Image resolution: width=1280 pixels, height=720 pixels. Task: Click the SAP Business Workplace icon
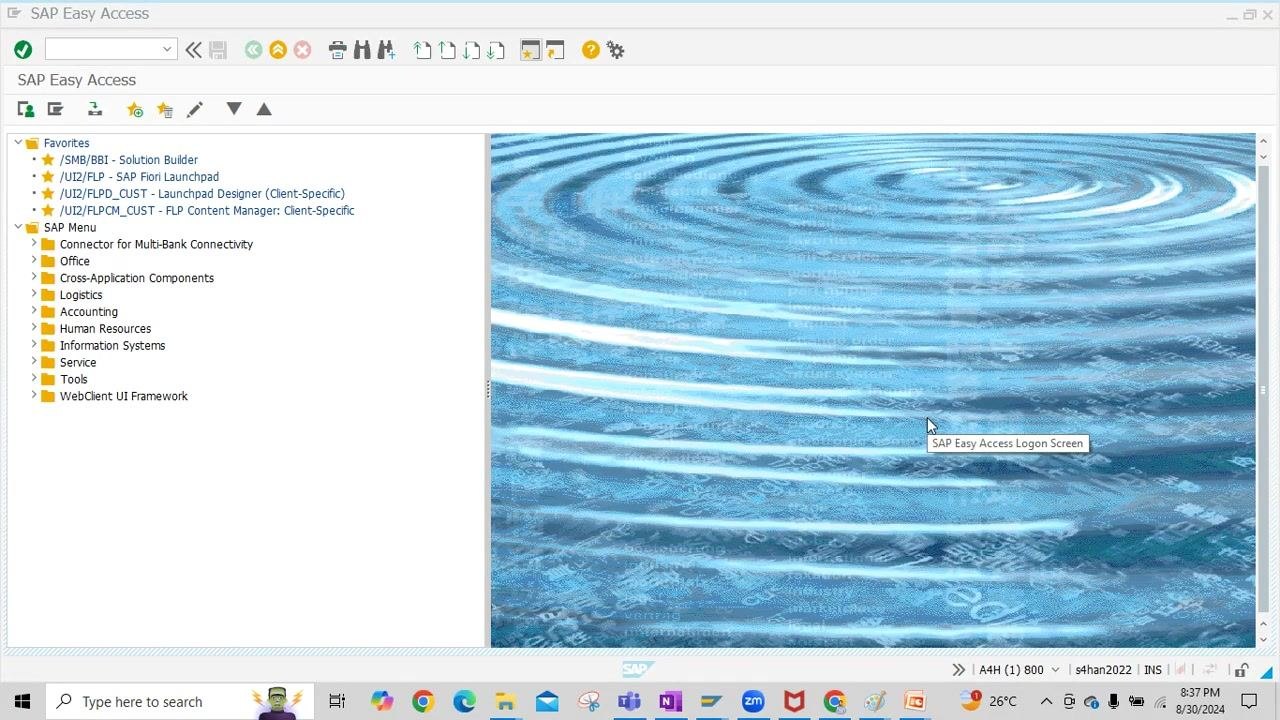95,109
